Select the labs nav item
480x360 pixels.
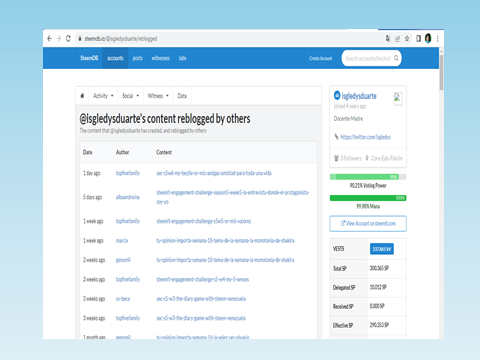tap(182, 58)
